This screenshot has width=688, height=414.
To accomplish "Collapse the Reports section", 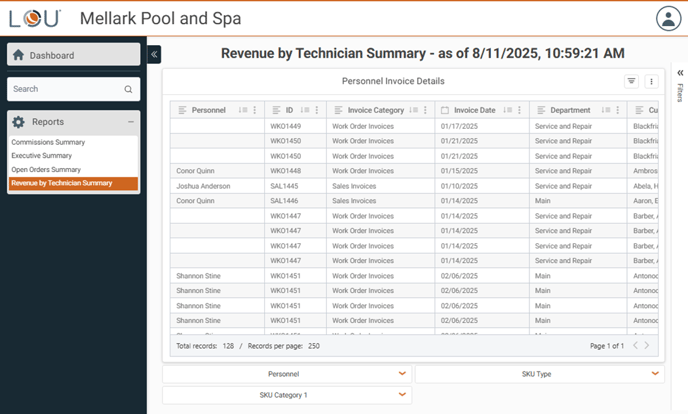I will [x=130, y=122].
